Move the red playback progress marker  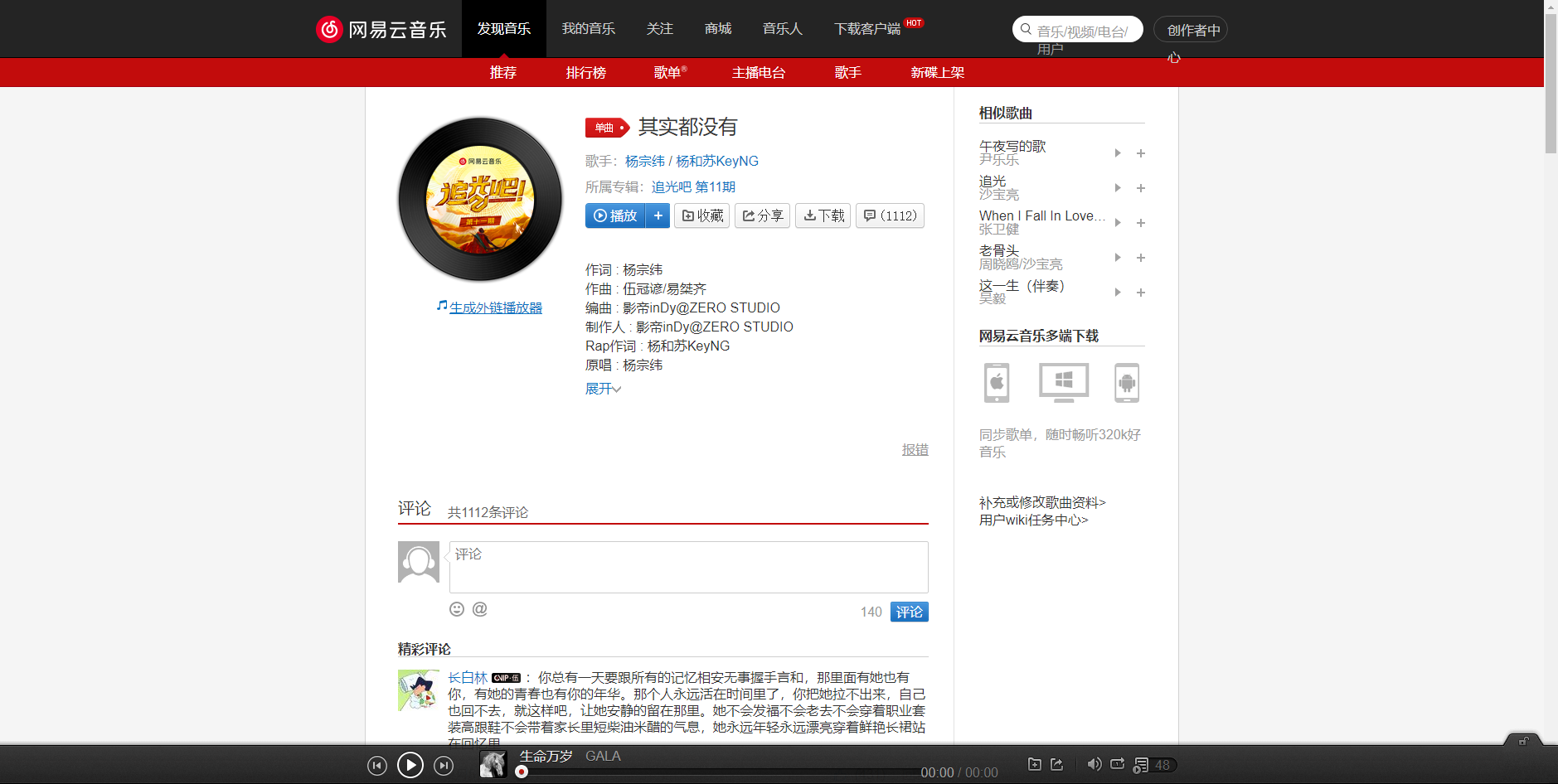(x=521, y=772)
